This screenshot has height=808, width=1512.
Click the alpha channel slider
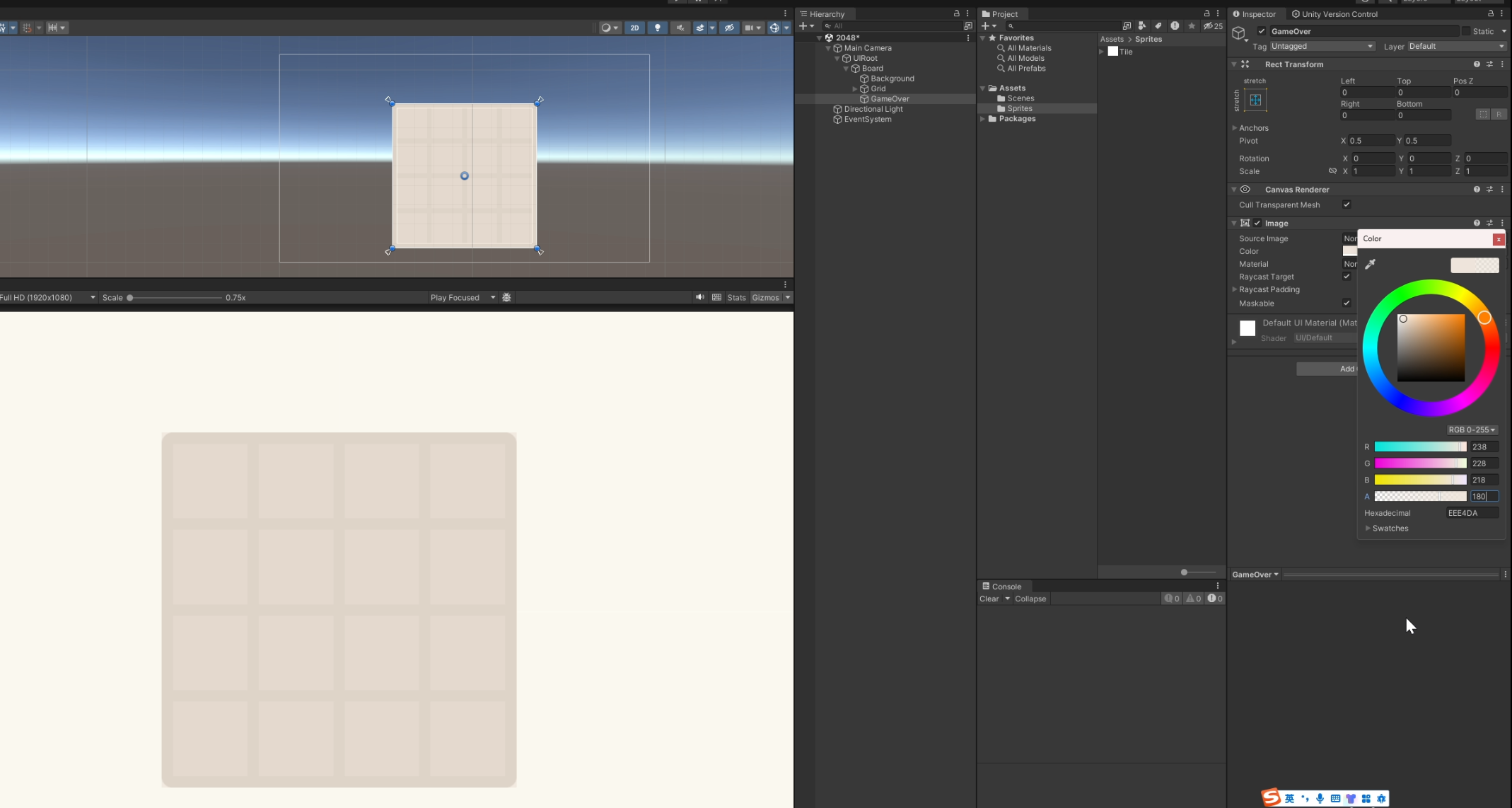click(1420, 496)
